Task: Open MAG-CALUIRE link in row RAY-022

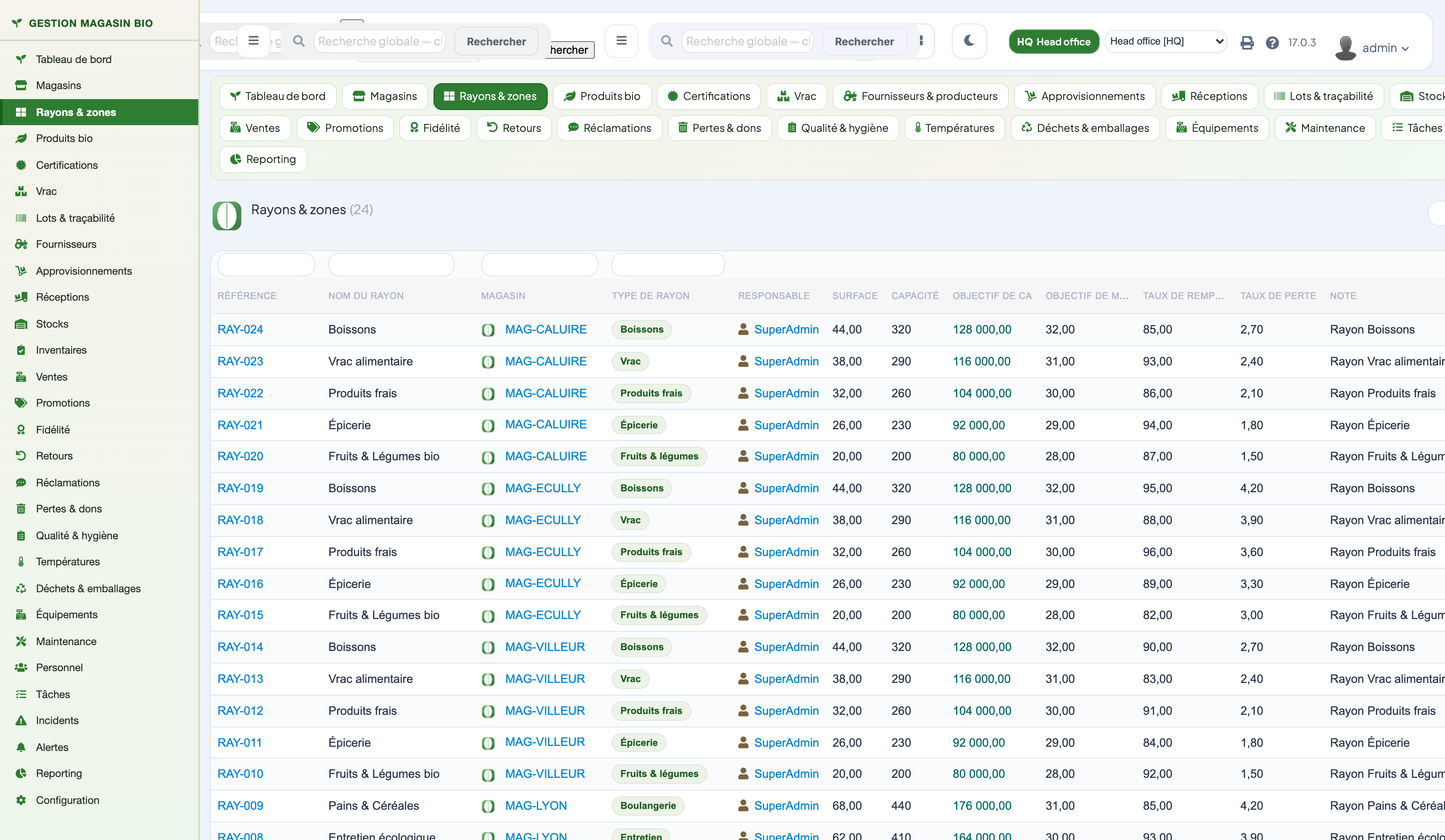Action: 546,393
